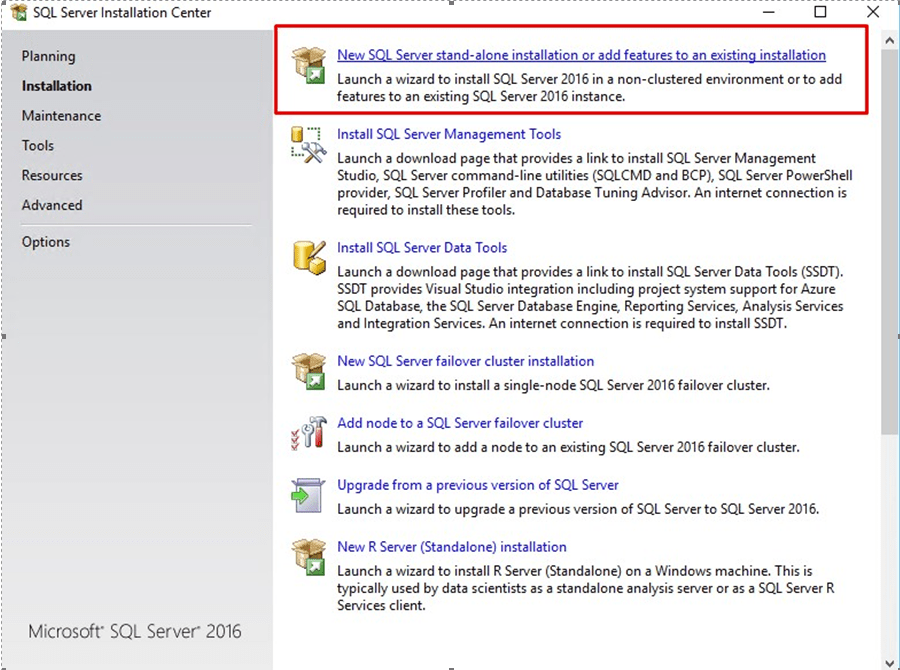Click the R Server installation box icon
The height and width of the screenshot is (670, 900).
click(308, 556)
